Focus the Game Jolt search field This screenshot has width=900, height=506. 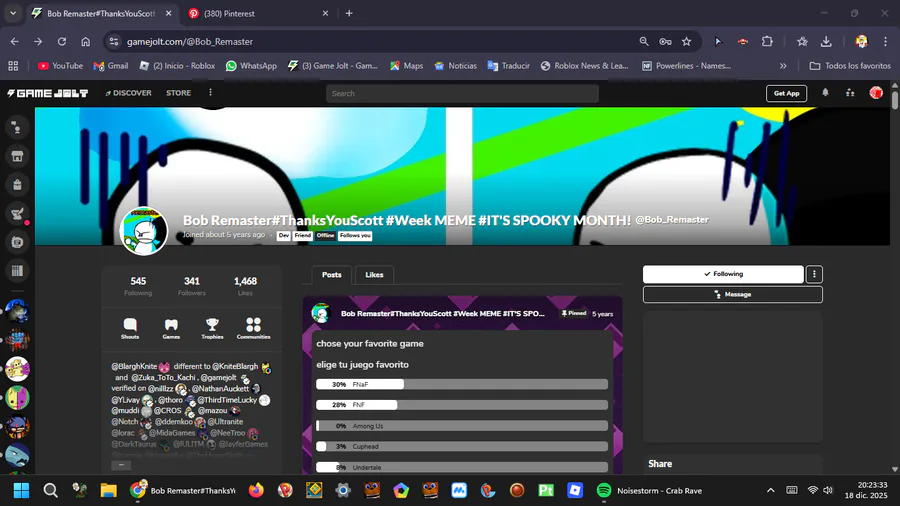[x=462, y=94]
